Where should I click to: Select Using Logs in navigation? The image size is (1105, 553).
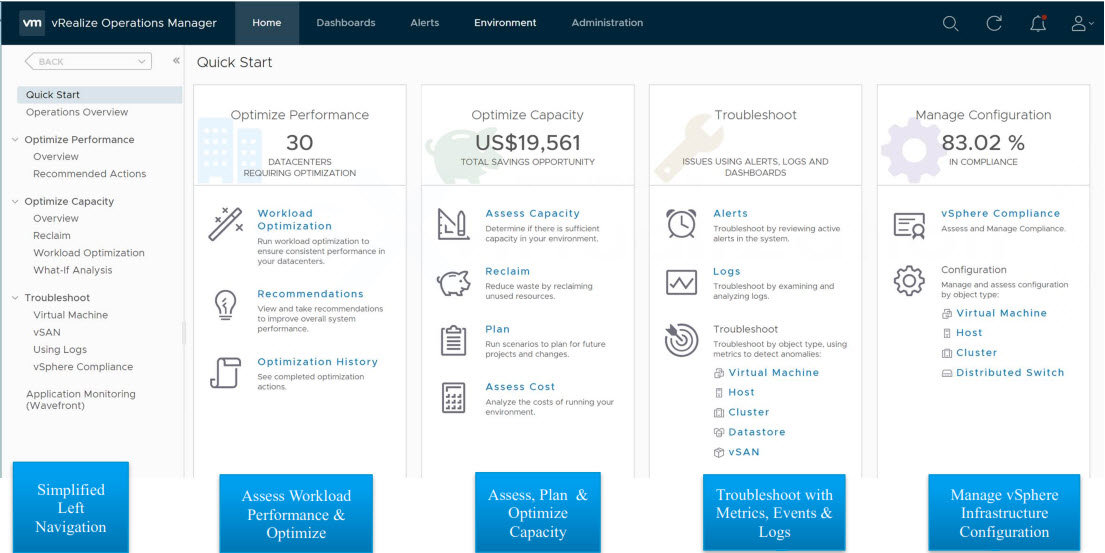[60, 349]
